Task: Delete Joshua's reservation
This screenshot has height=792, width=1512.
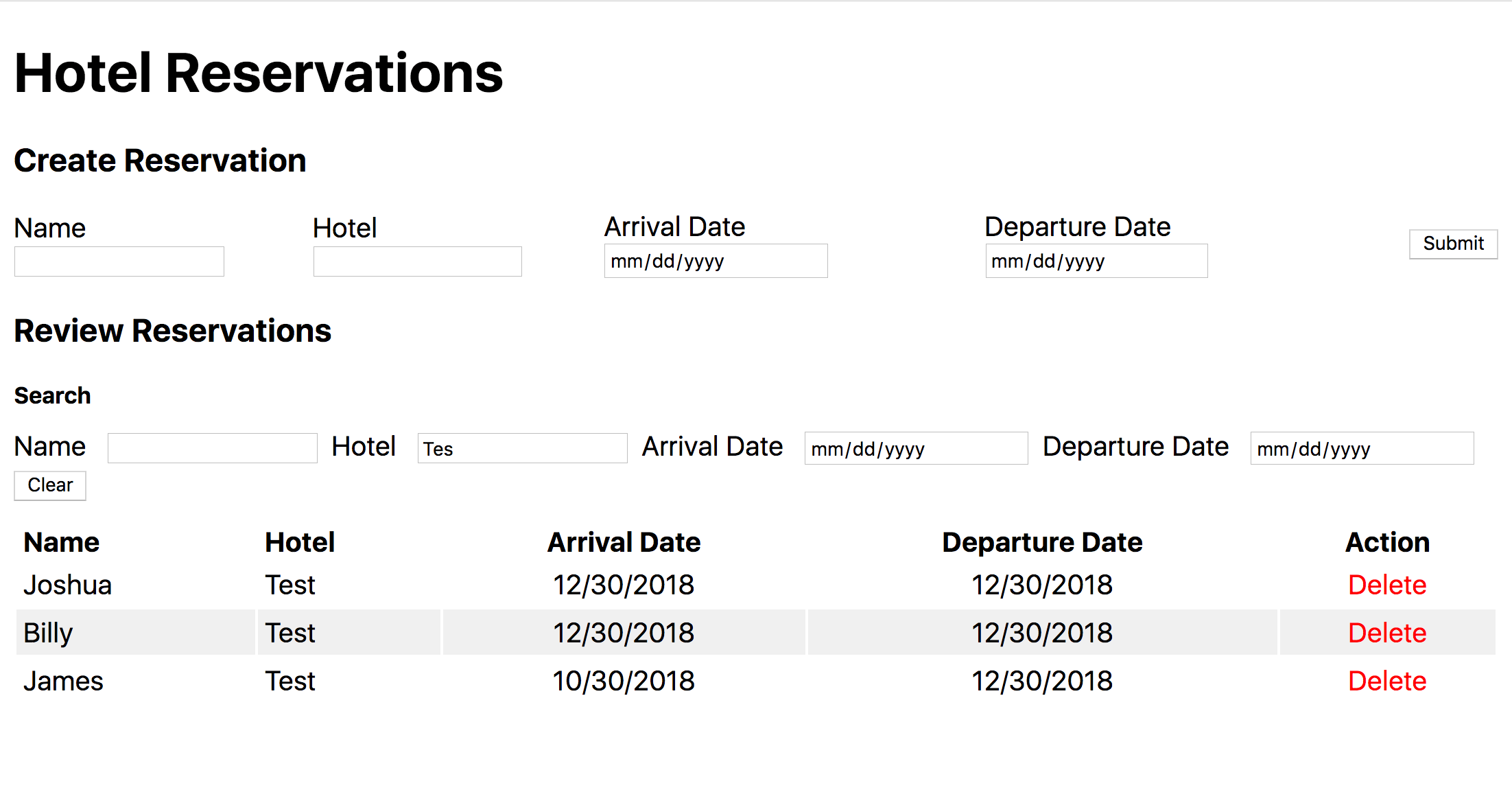Action: 1386,585
